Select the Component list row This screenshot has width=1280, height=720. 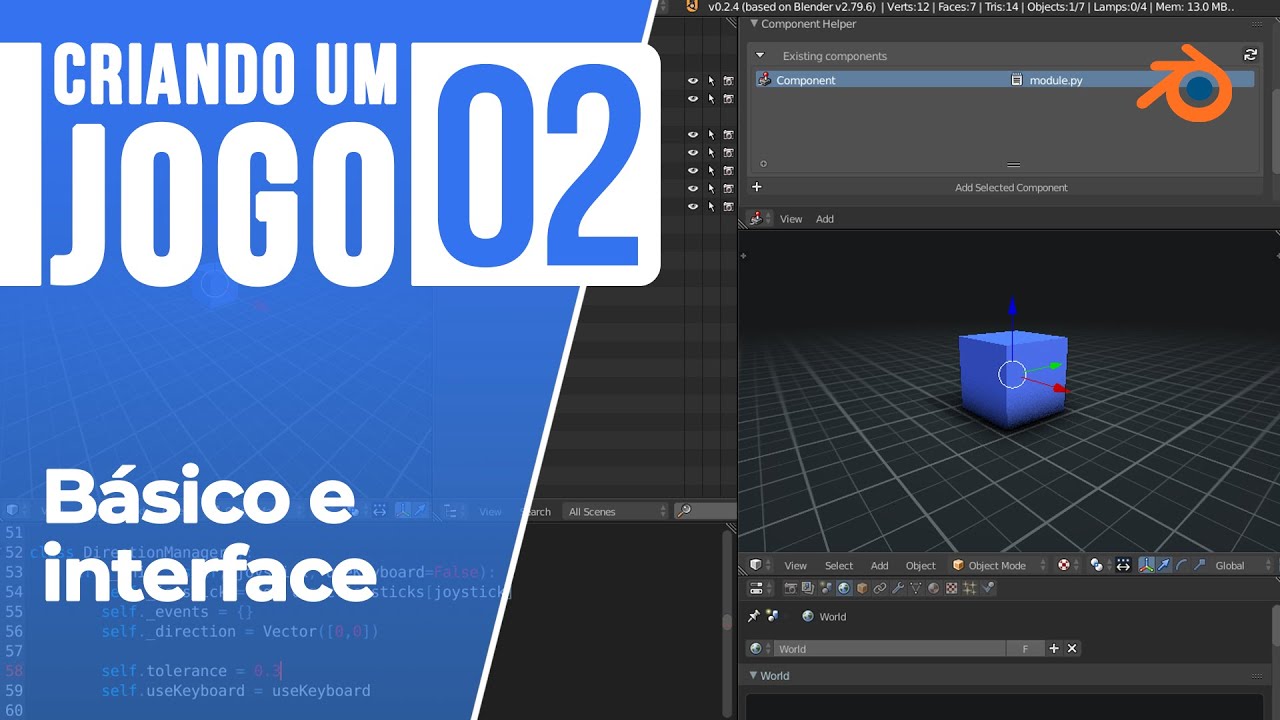point(1005,80)
